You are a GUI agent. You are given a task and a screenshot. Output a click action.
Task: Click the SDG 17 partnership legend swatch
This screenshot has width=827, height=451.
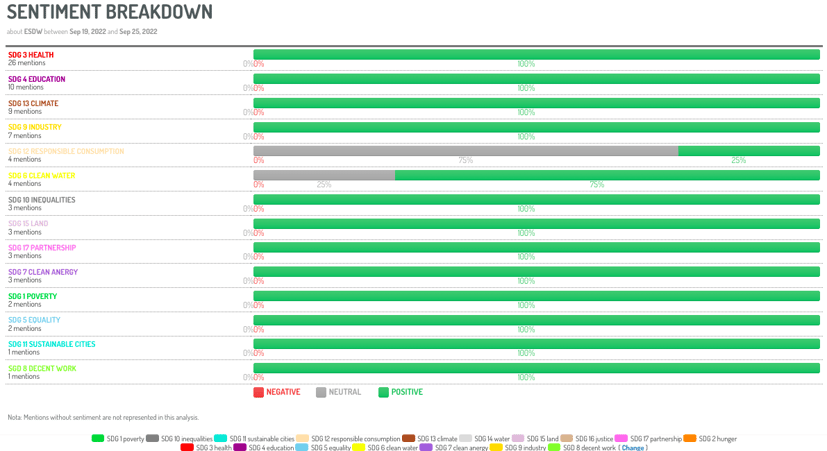621,438
